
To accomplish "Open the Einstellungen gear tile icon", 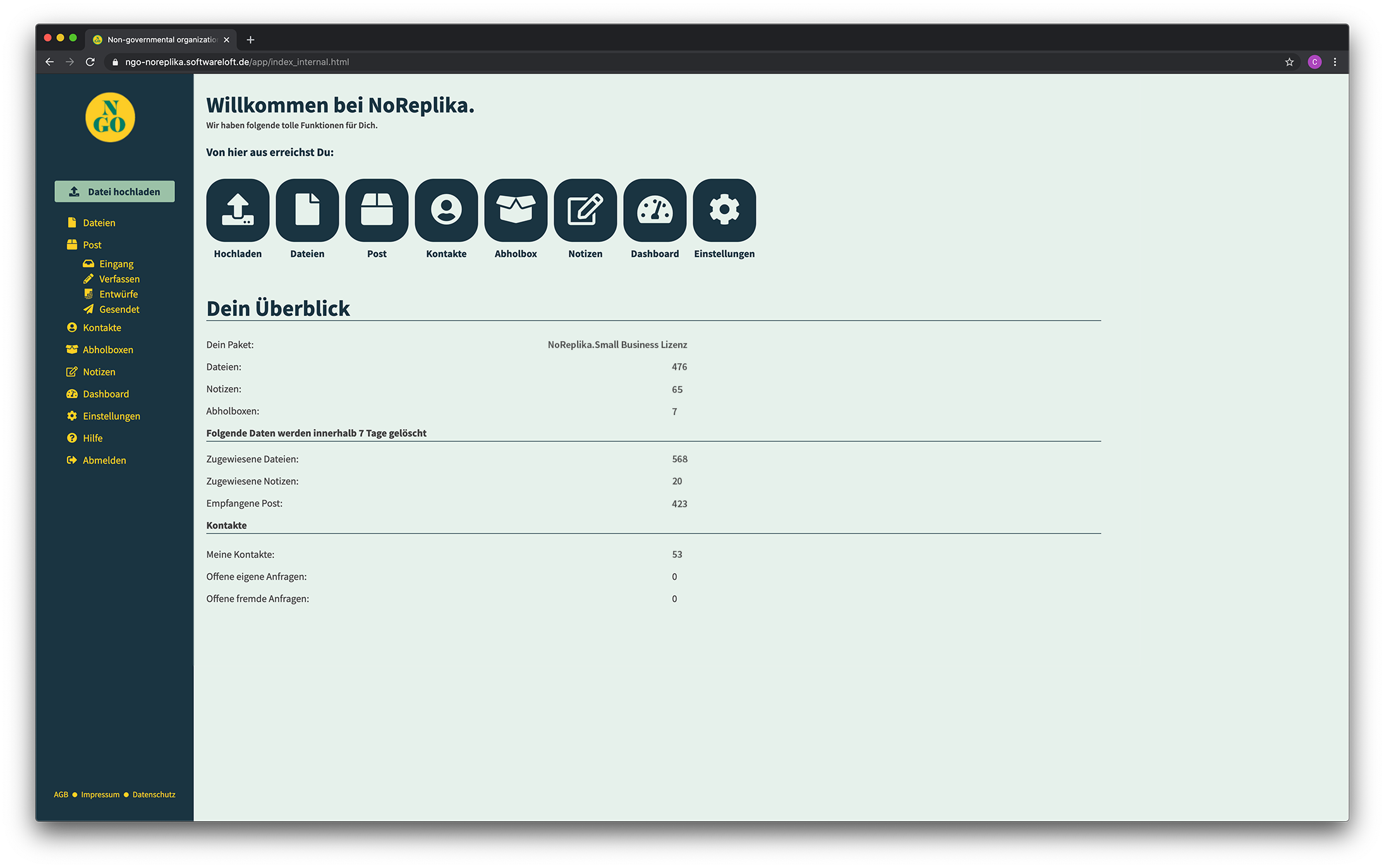I will [724, 210].
